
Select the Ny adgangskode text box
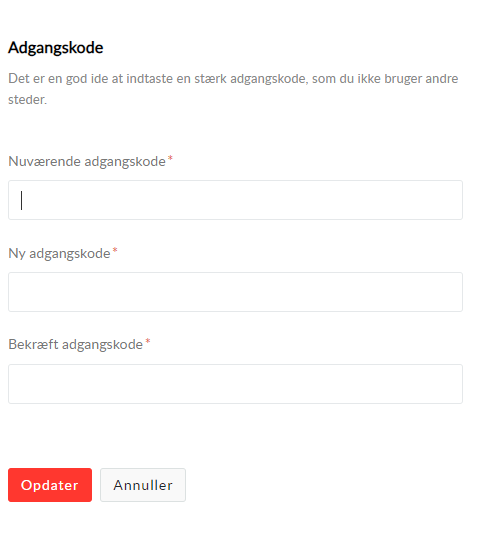point(236,292)
